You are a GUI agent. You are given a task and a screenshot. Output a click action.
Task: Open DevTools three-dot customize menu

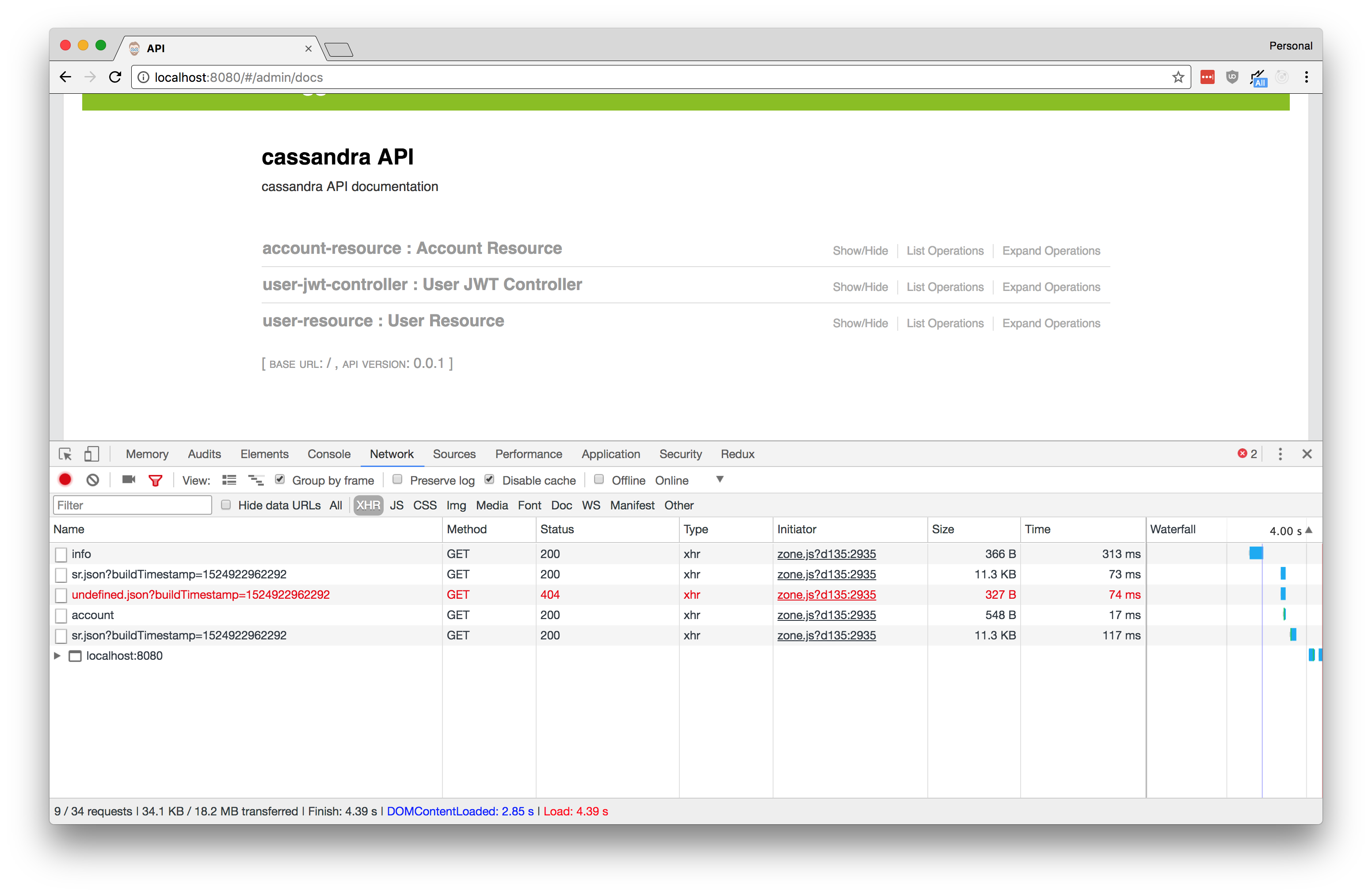pos(1281,455)
